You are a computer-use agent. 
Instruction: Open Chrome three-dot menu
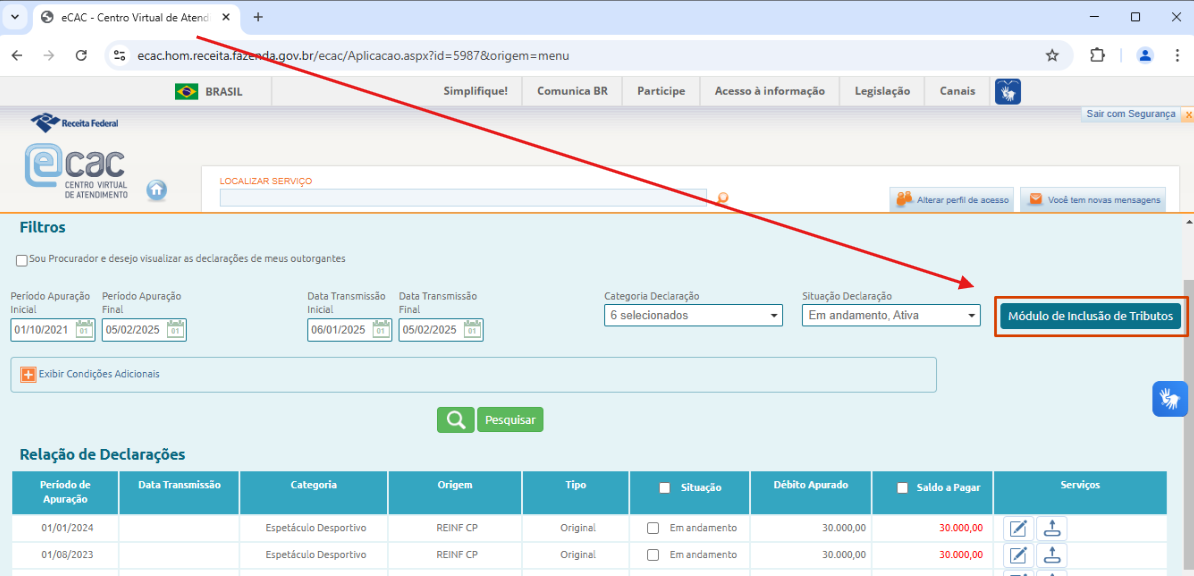[x=1177, y=56]
